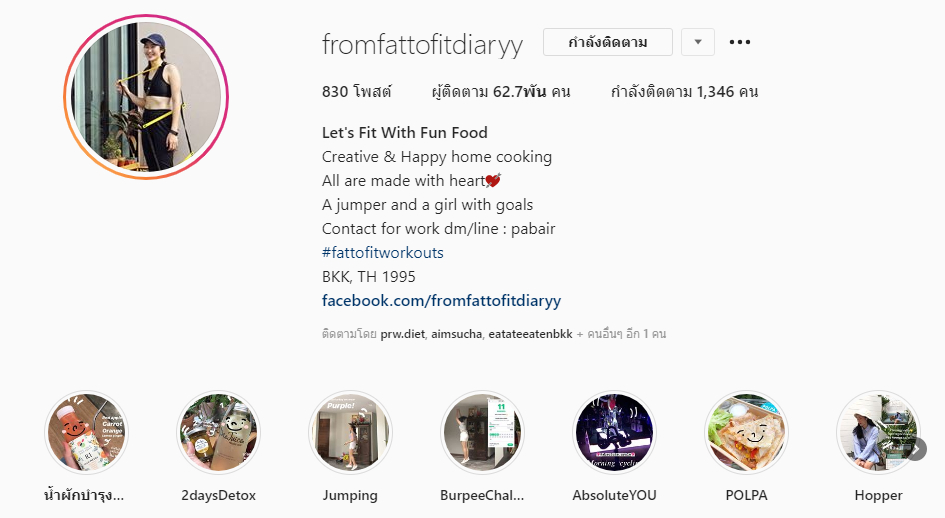The width and height of the screenshot is (945, 518).
Task: Open the Hopper story highlight
Action: tap(878, 432)
